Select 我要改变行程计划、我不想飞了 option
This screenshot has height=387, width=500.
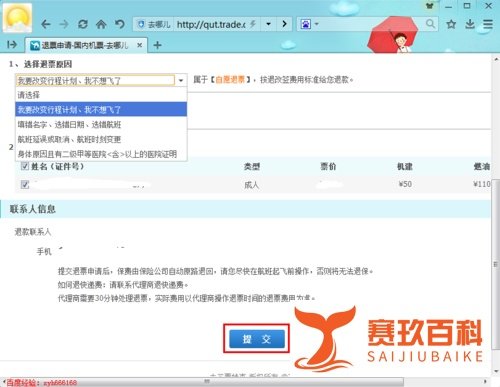(101, 109)
